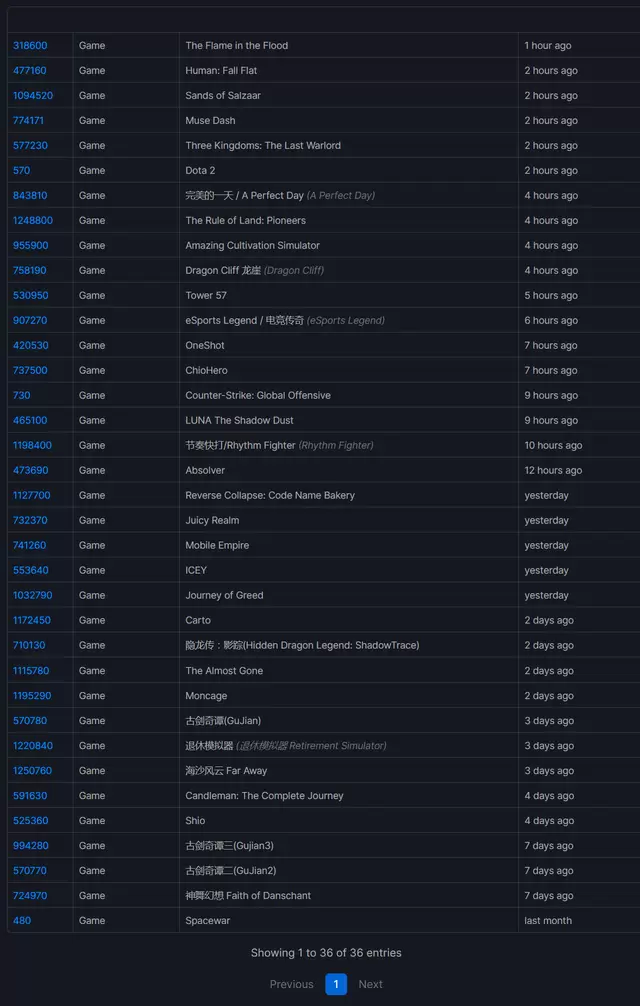Select app ID 730 link
The image size is (640, 1006).
21,396
